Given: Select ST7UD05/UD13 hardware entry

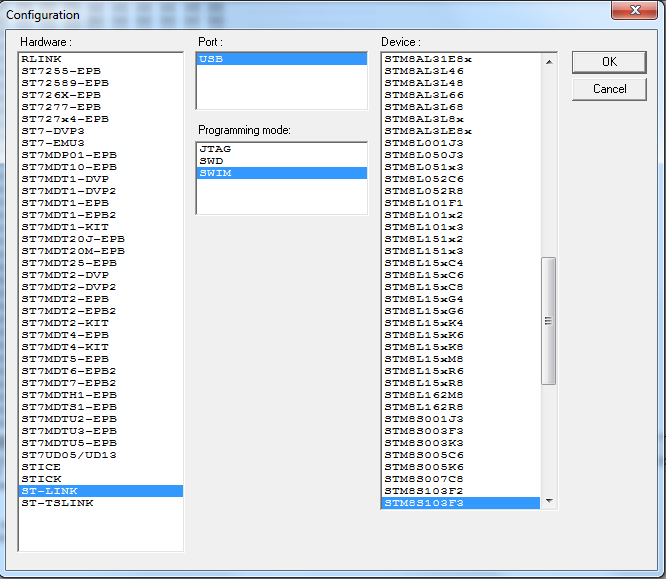Looking at the screenshot, I should coord(101,455).
